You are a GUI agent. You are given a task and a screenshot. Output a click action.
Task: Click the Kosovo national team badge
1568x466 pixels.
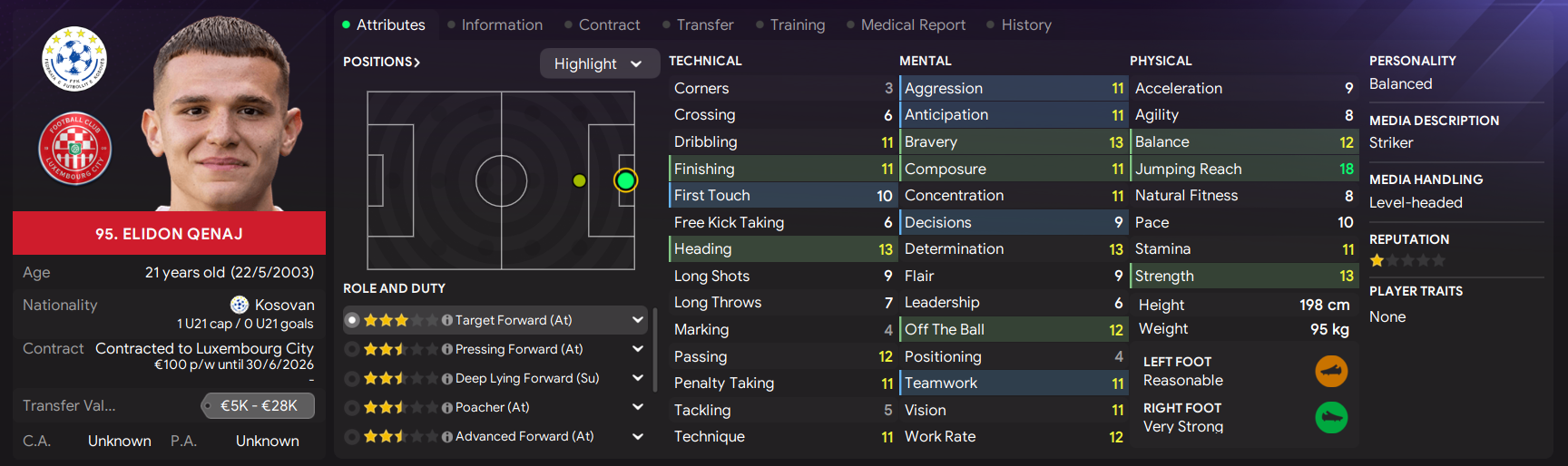coord(74,59)
